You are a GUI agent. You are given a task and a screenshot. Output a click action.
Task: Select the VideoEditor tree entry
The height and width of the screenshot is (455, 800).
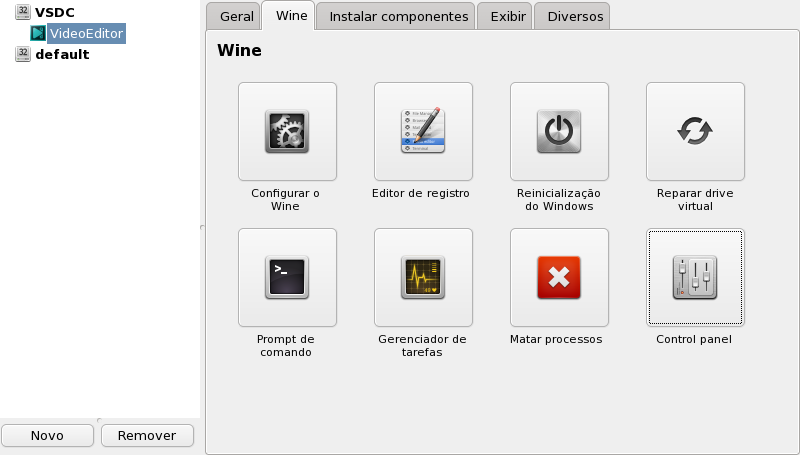tap(86, 33)
